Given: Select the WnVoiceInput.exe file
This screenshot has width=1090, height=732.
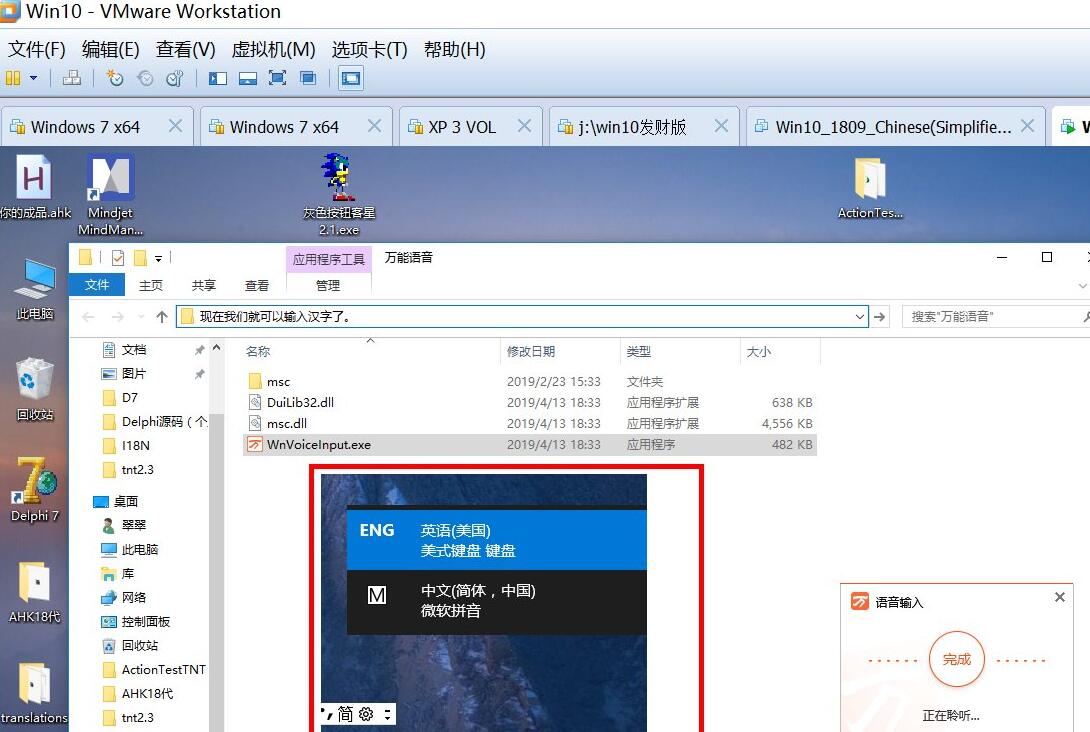Looking at the screenshot, I should [x=318, y=444].
